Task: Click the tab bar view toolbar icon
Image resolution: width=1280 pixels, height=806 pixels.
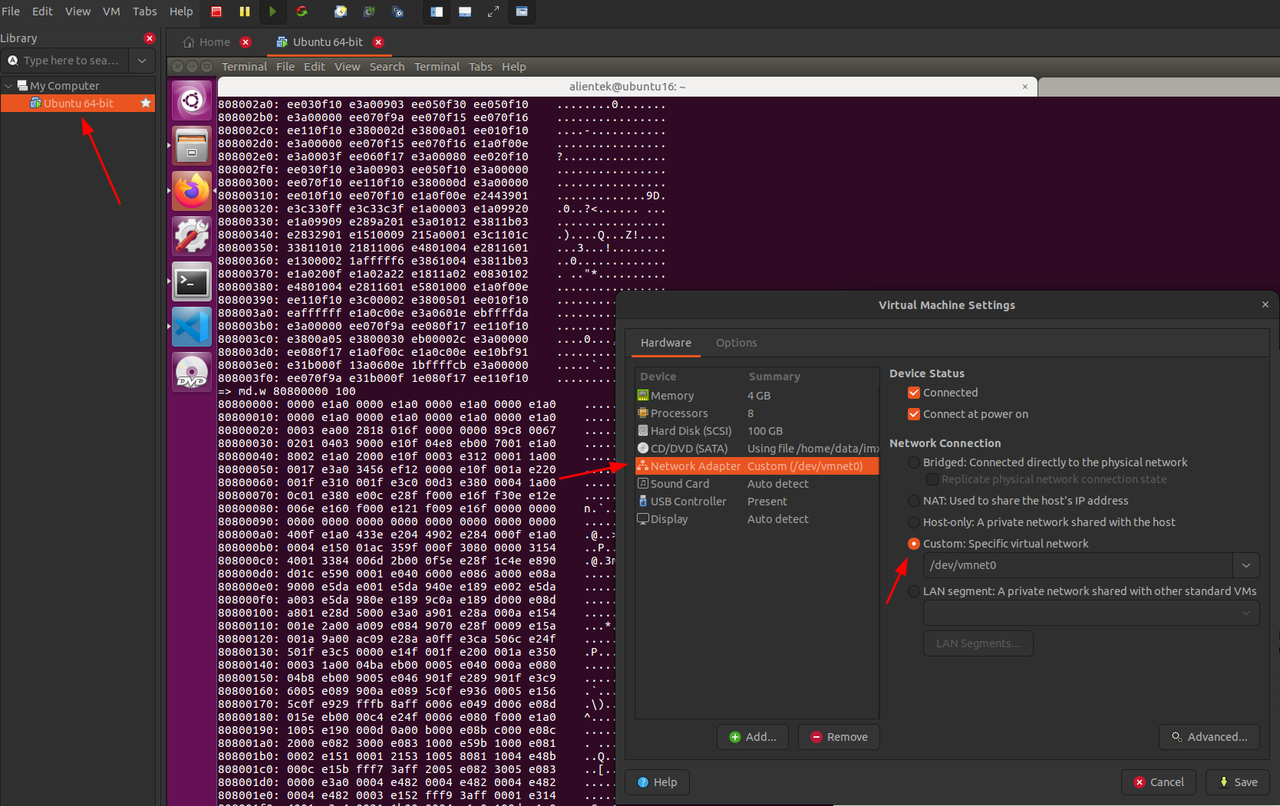Action: 465,12
